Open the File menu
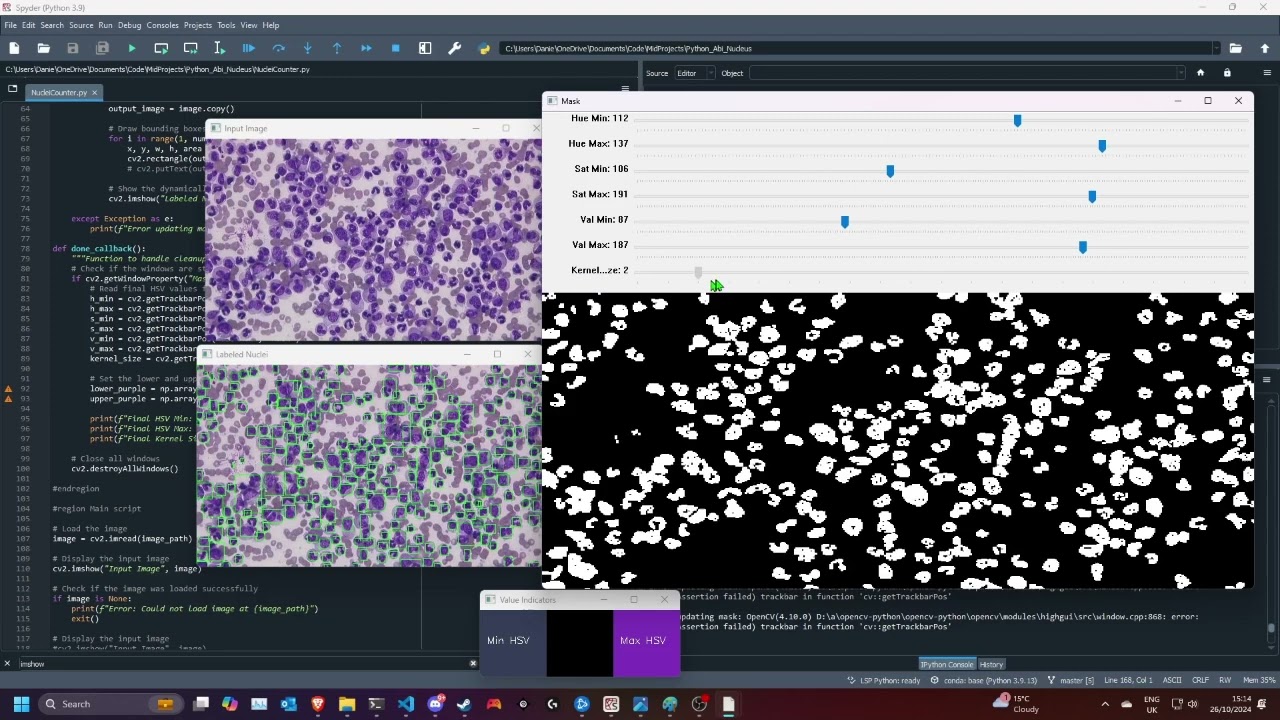The image size is (1280, 720). (x=10, y=25)
